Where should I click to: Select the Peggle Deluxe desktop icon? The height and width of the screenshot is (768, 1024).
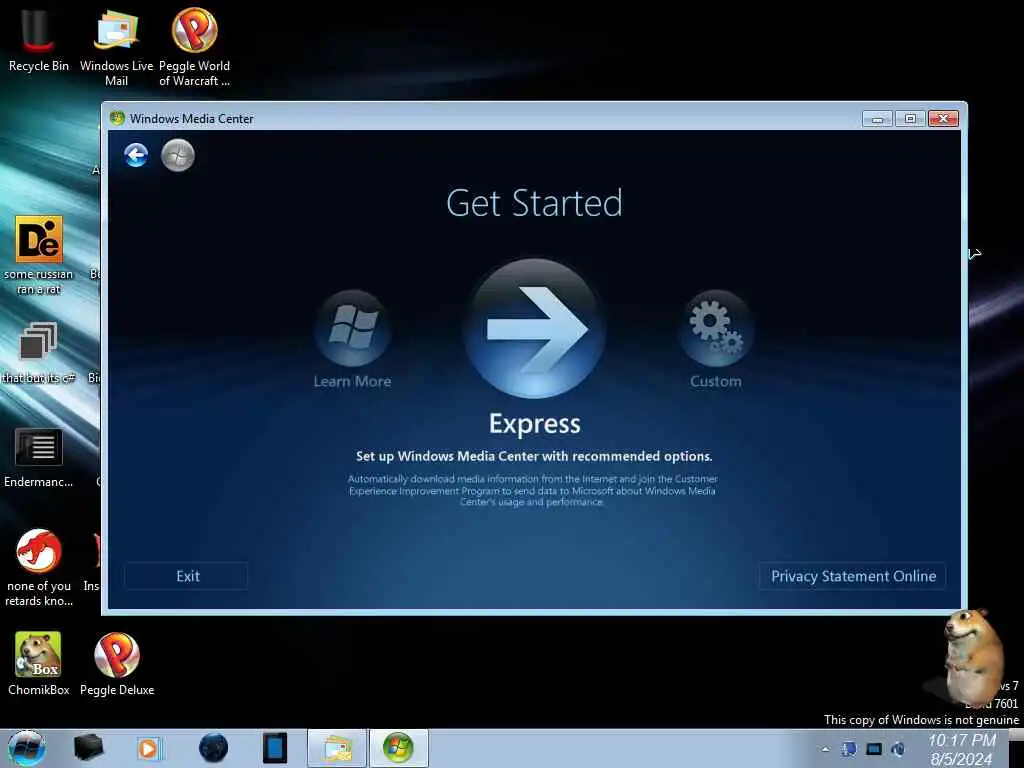(117, 663)
